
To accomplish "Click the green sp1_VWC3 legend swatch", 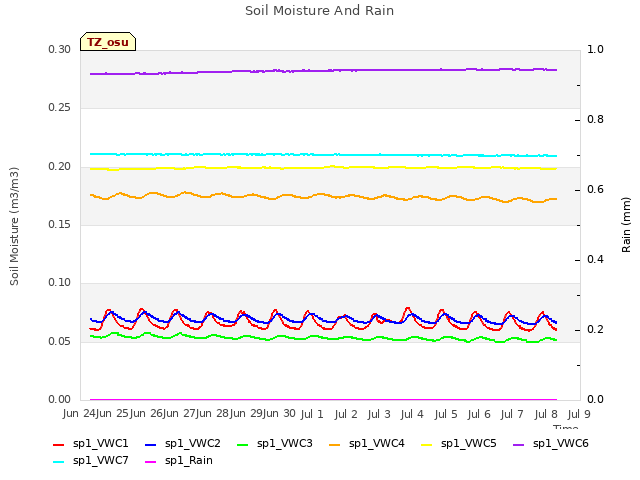I will coord(242,445).
